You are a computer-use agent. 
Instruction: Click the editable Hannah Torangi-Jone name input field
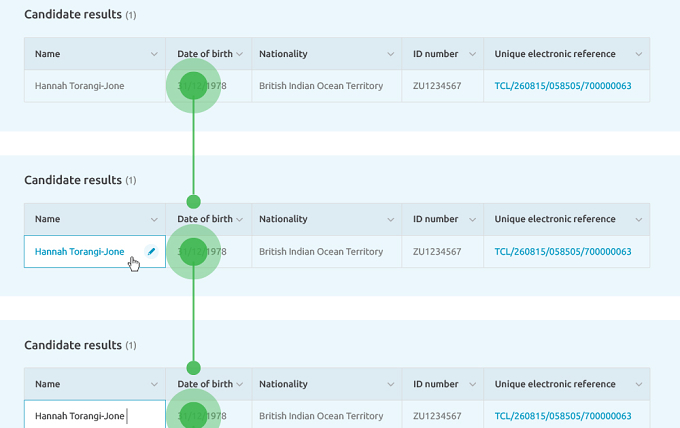95,414
